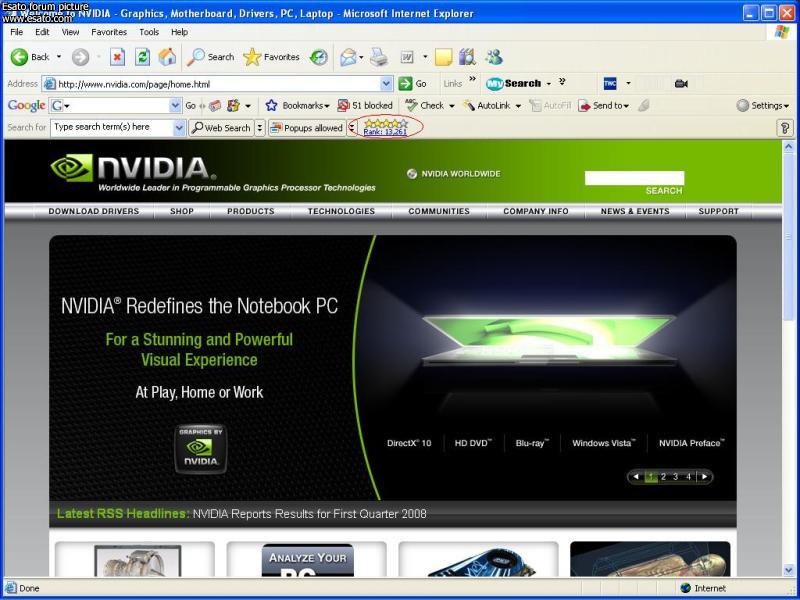
Task: Click the camera icon on the Links bar
Action: pyautogui.click(x=681, y=84)
